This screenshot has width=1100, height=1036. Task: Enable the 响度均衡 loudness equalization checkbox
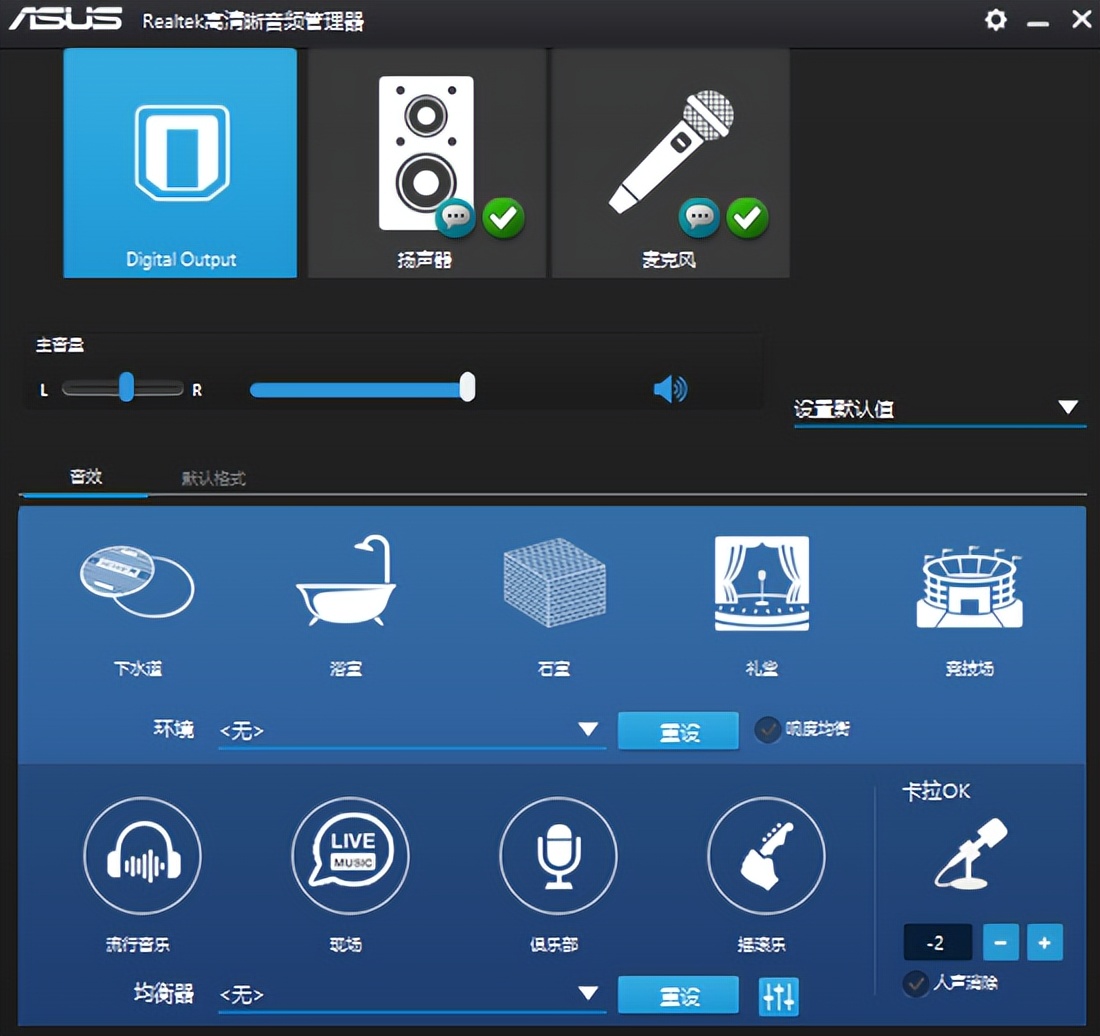point(768,730)
